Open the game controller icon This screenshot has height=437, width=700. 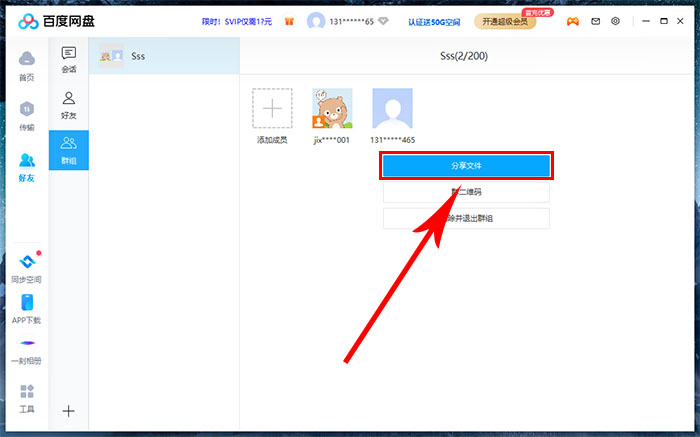coord(573,21)
